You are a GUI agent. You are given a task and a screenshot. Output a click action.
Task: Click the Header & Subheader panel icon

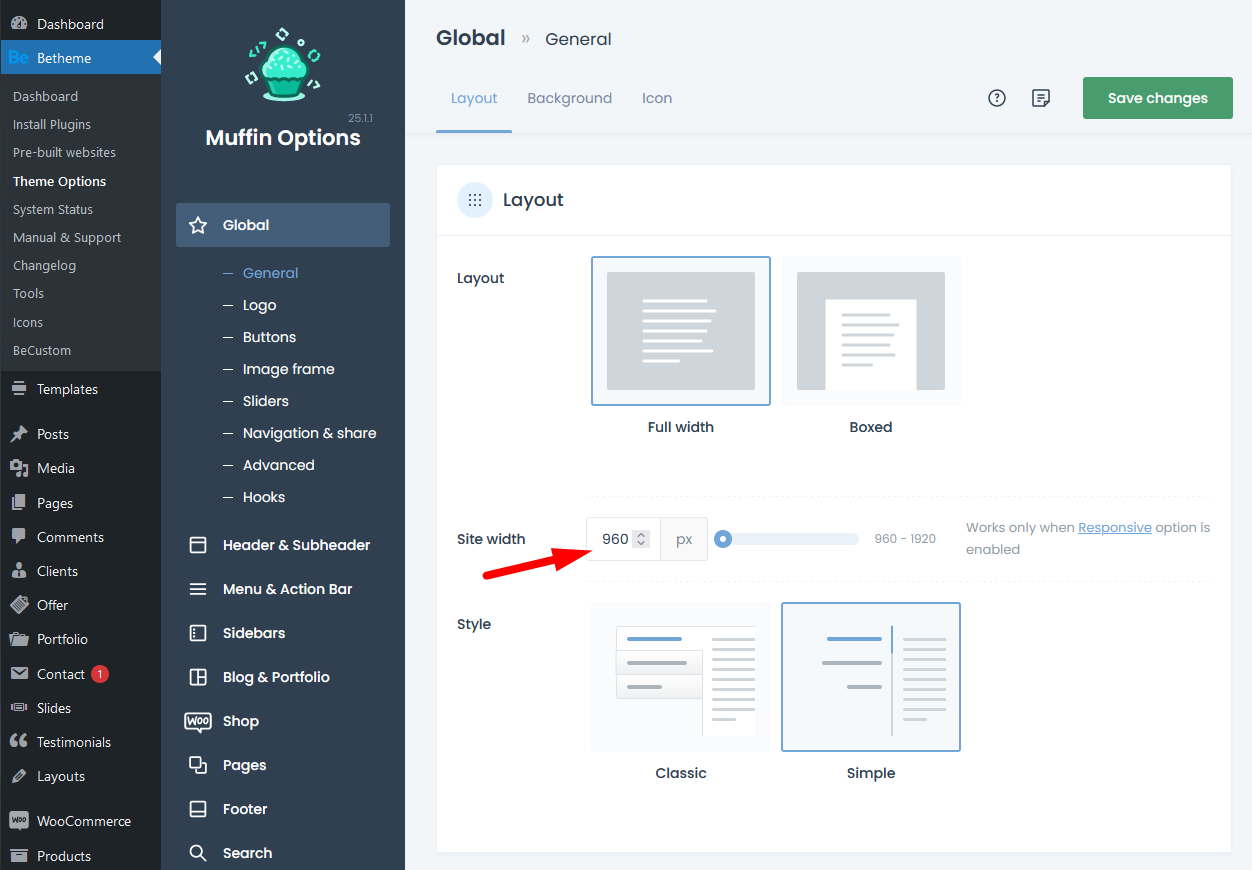tap(198, 545)
